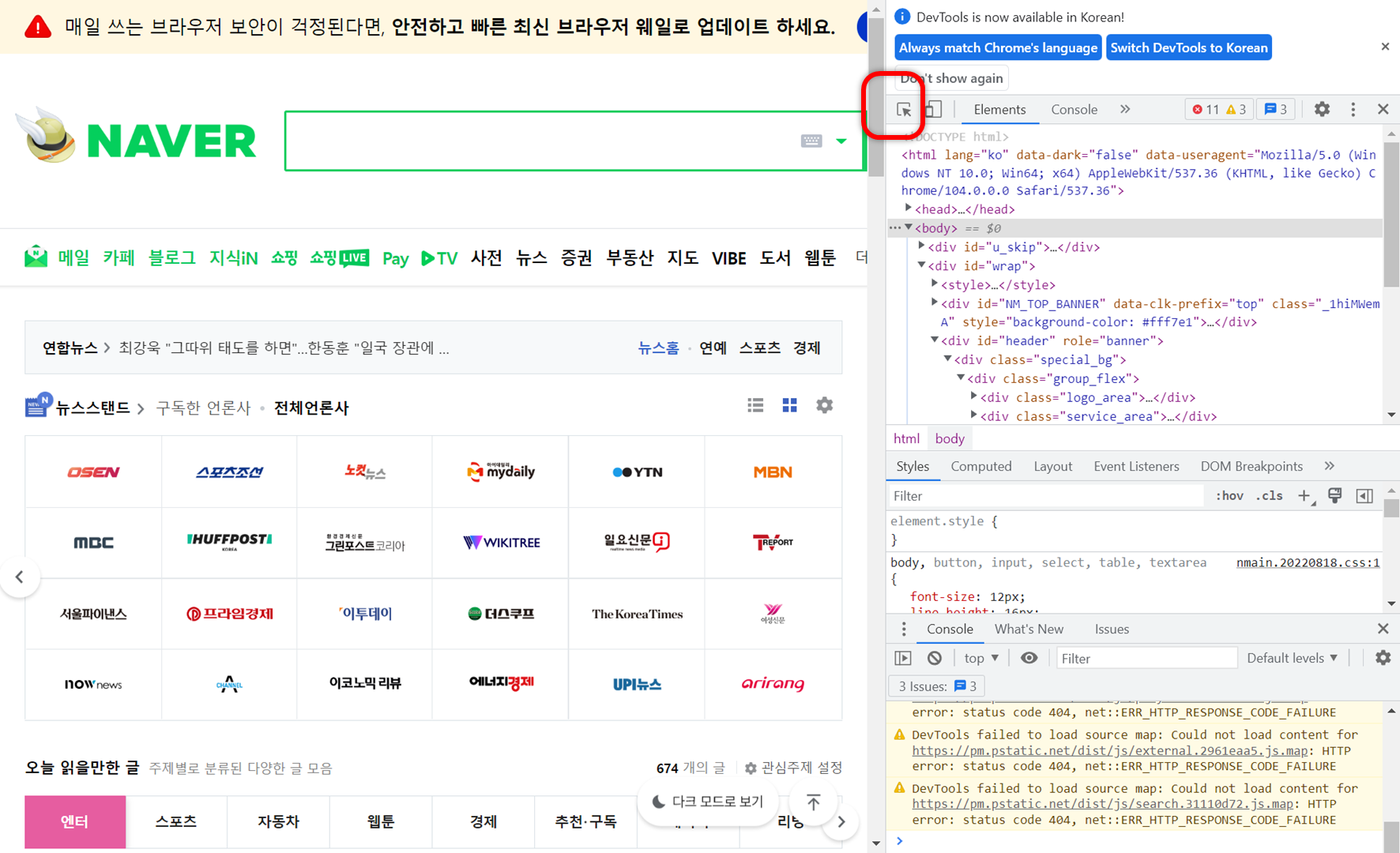Open the Computed styles tab
Viewport: 1400px width, 853px height.
coord(981,466)
